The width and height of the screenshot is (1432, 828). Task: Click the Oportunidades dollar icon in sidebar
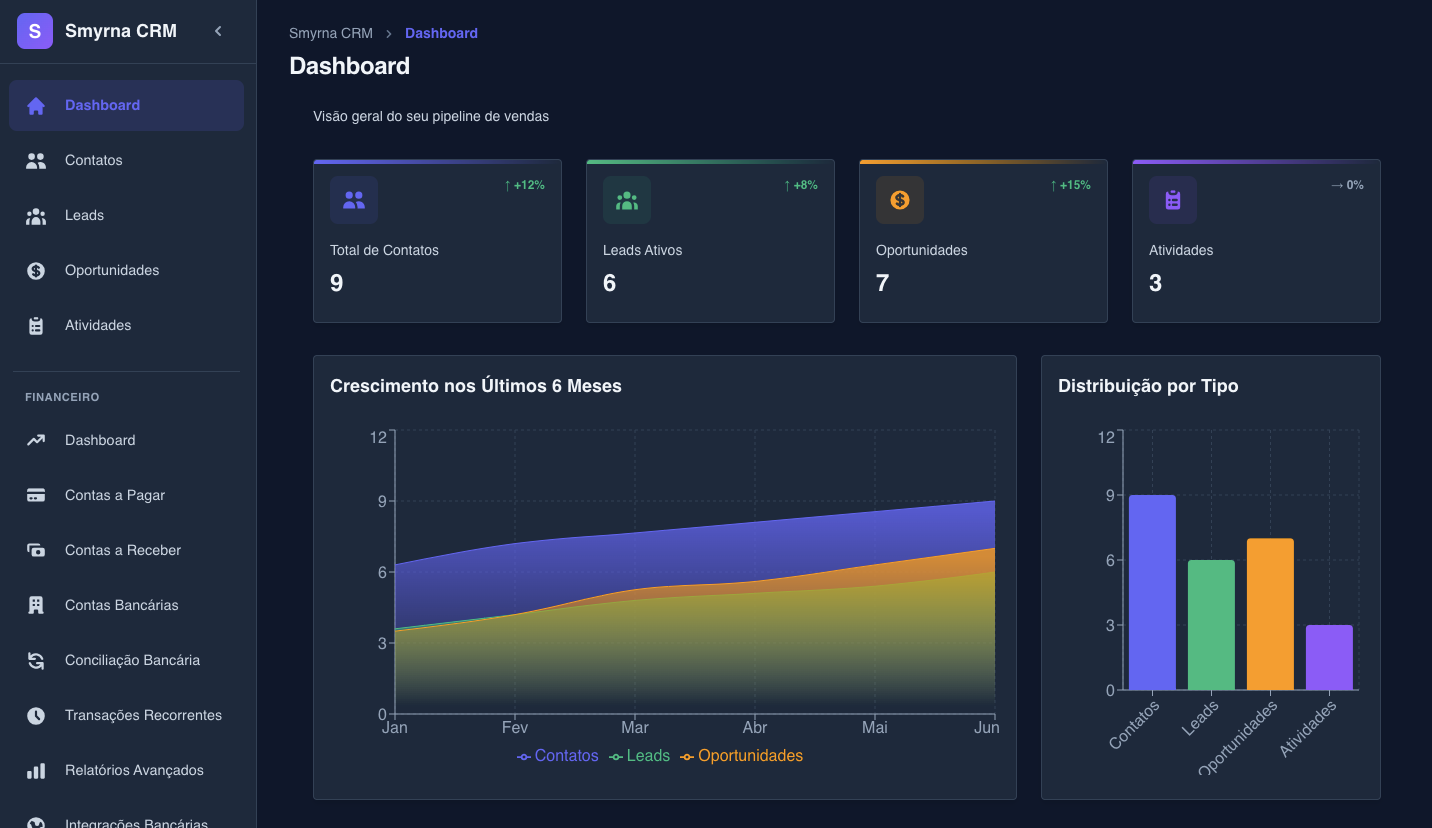point(36,271)
